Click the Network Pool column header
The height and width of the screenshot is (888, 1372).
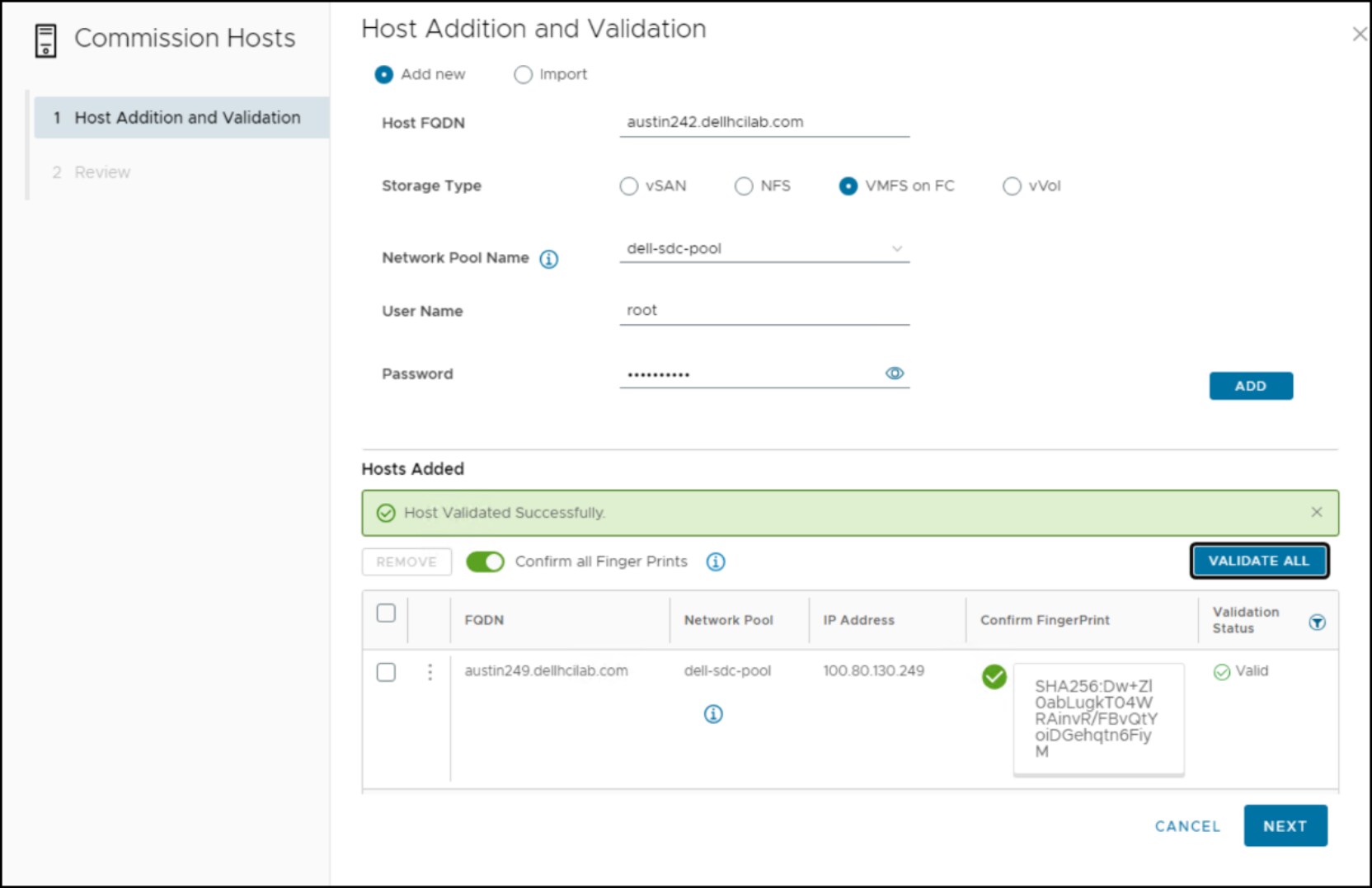pos(728,620)
